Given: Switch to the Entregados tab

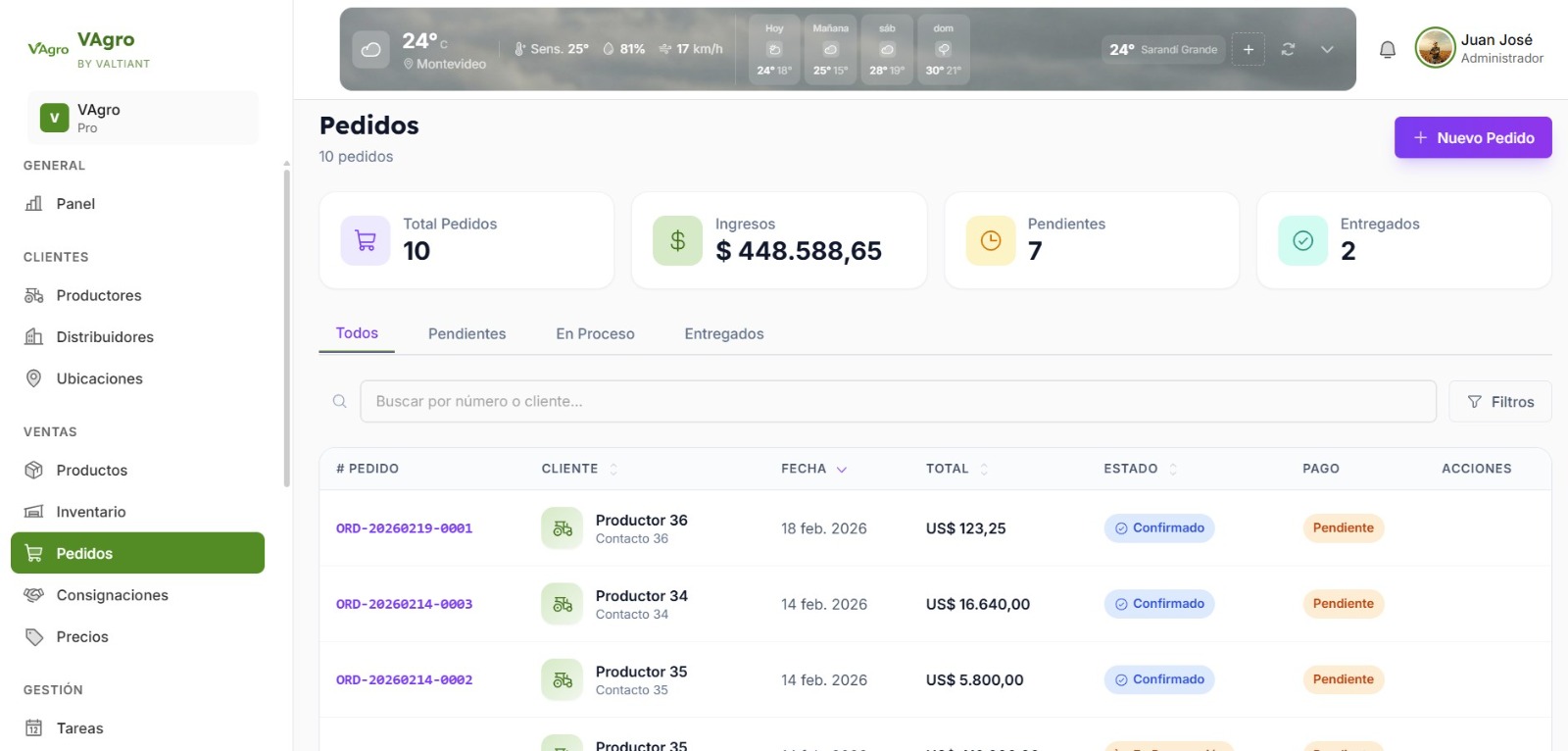Looking at the screenshot, I should pos(723,333).
